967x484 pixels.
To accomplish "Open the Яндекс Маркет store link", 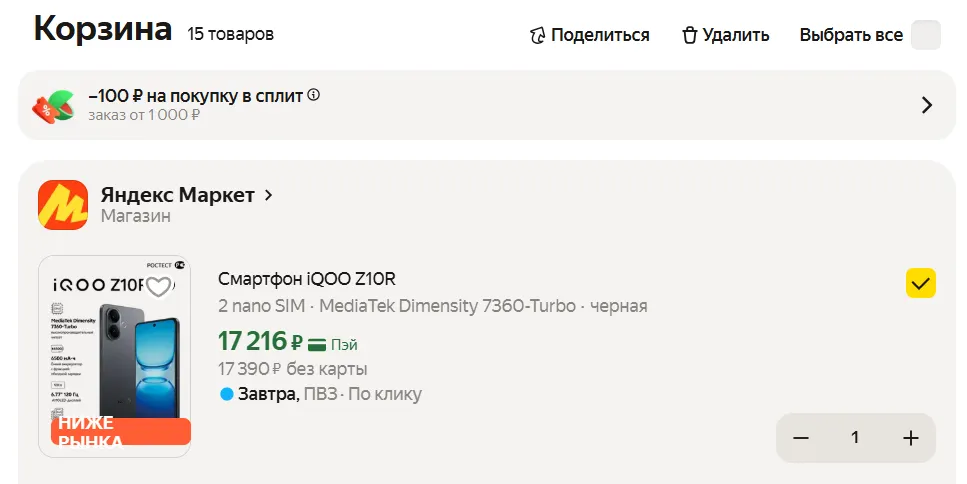I will click(177, 195).
